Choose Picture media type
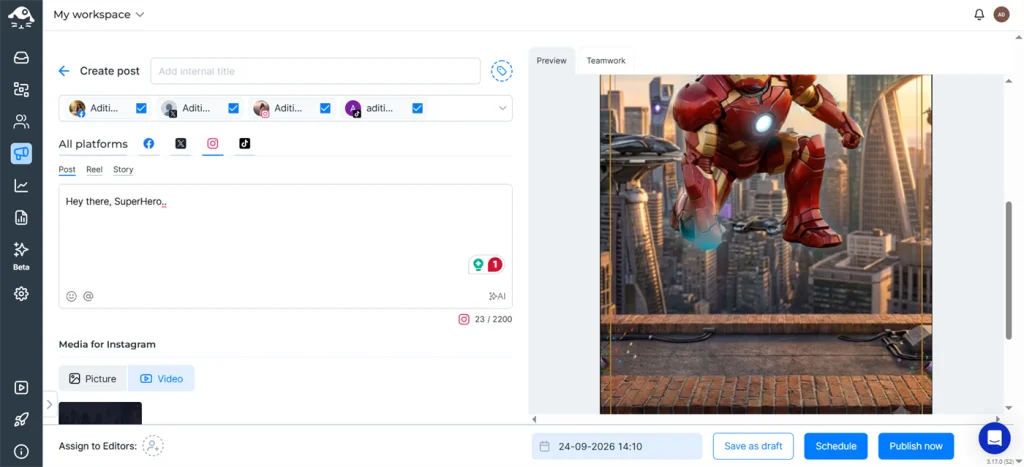The width and height of the screenshot is (1024, 467). pos(93,378)
